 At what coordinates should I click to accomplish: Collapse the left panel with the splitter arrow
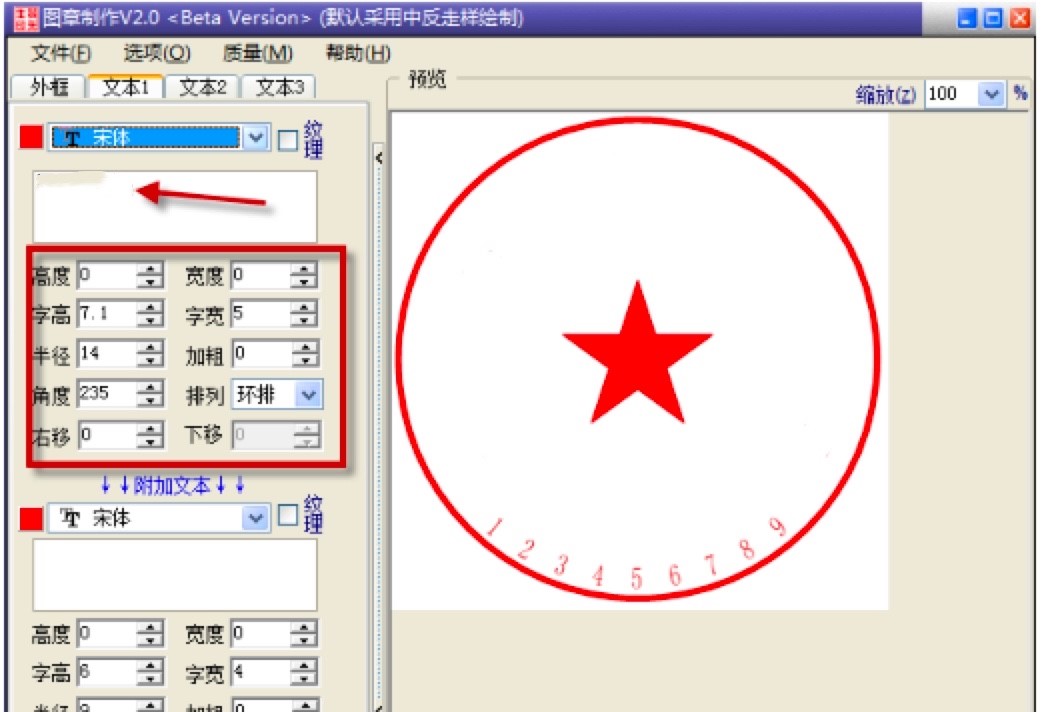coord(379,158)
